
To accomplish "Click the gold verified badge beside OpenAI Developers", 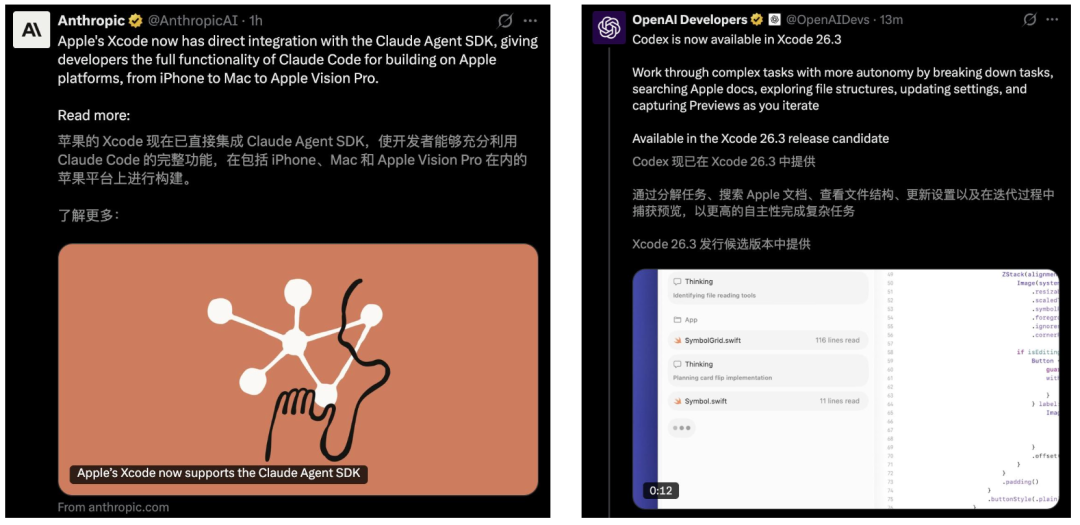I will point(757,20).
